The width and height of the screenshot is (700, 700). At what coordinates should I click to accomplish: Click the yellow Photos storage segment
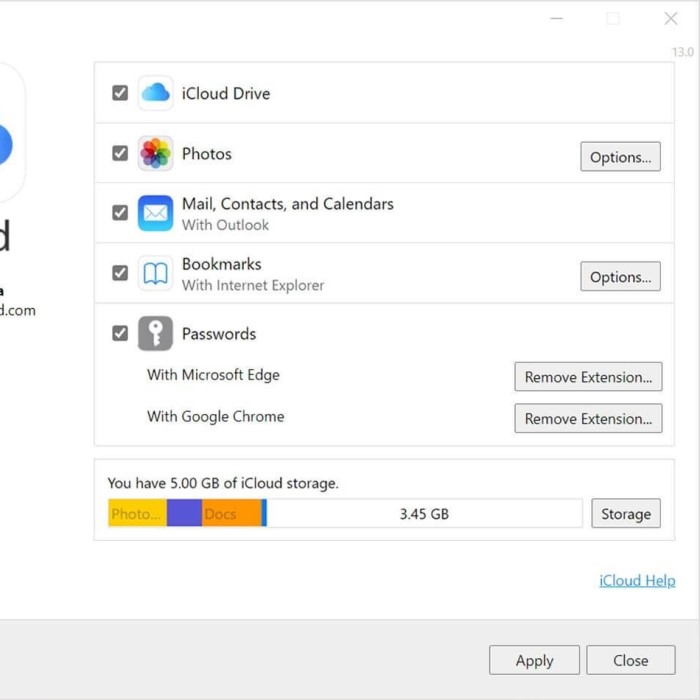138,513
